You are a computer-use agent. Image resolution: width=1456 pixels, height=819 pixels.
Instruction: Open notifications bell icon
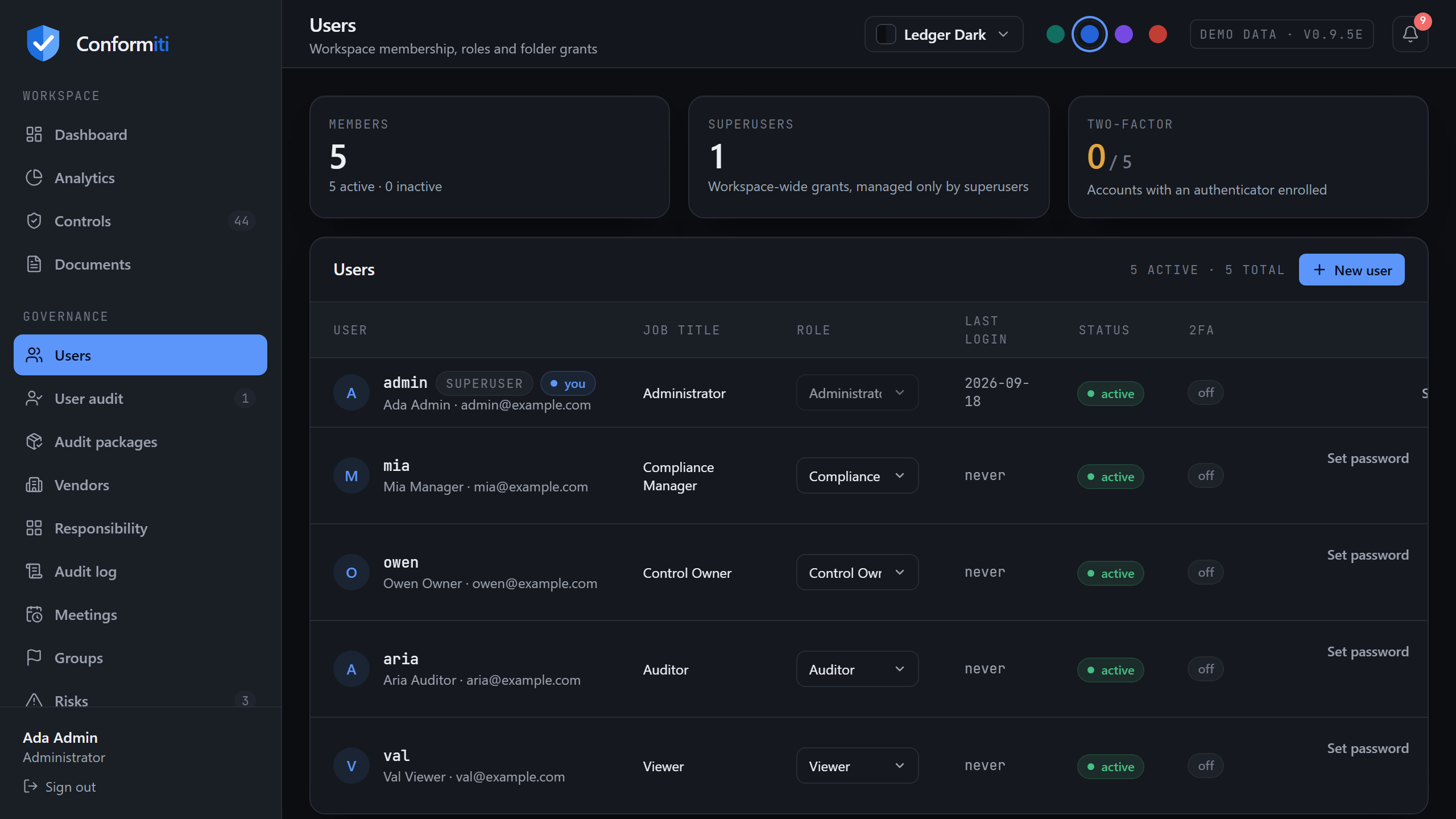click(x=1410, y=34)
